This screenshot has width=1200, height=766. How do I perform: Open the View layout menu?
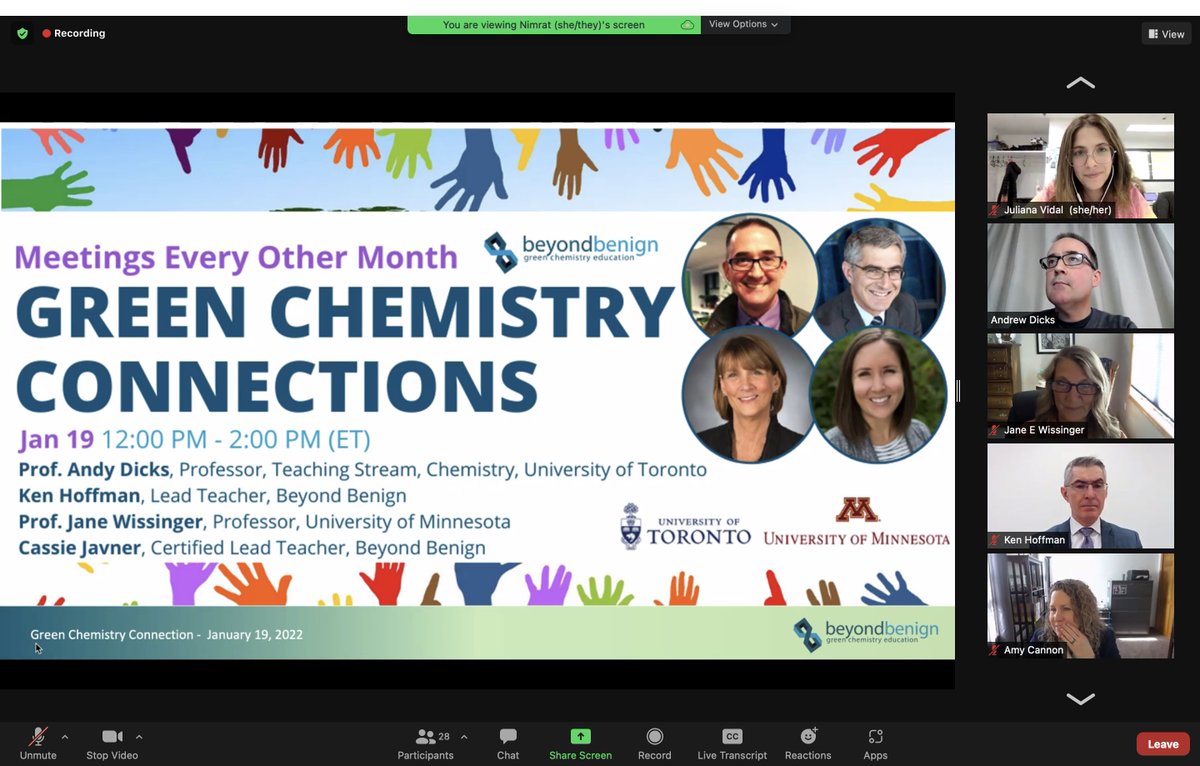tap(1166, 34)
